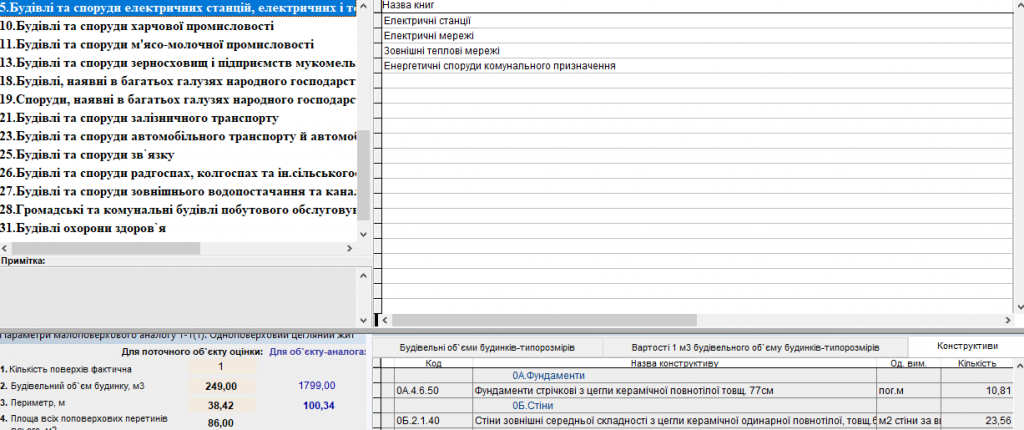Select the 0Б.Стіни group row

675,406
